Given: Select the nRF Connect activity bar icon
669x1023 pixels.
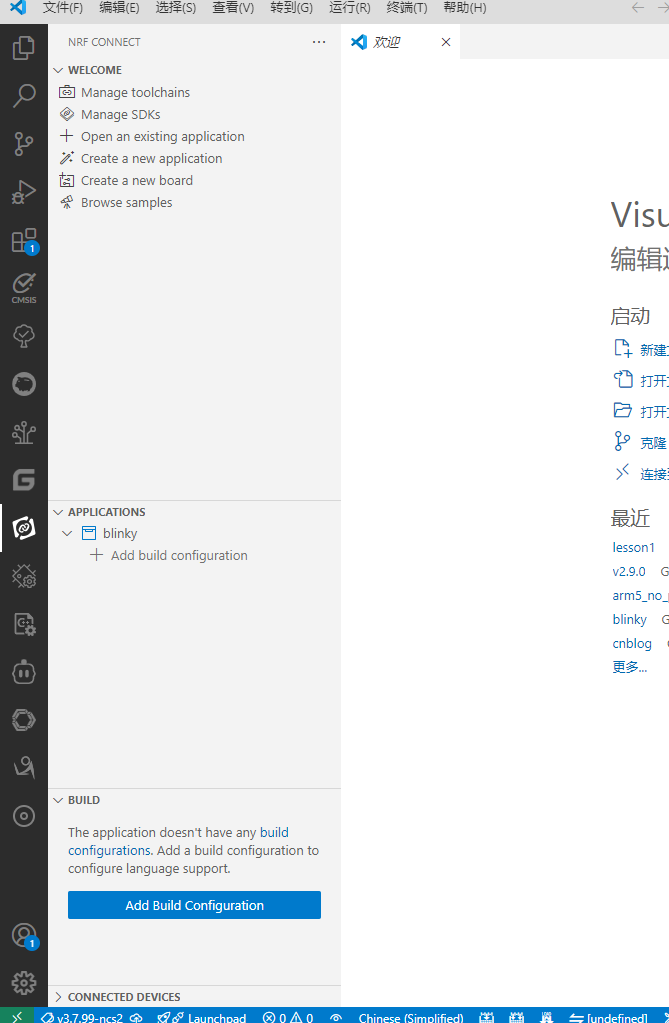Looking at the screenshot, I should tap(23, 528).
